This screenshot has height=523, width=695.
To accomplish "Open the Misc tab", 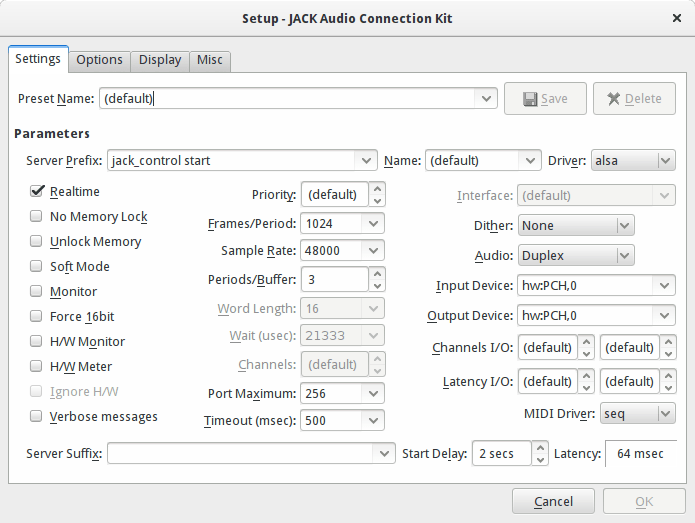I will 210,60.
